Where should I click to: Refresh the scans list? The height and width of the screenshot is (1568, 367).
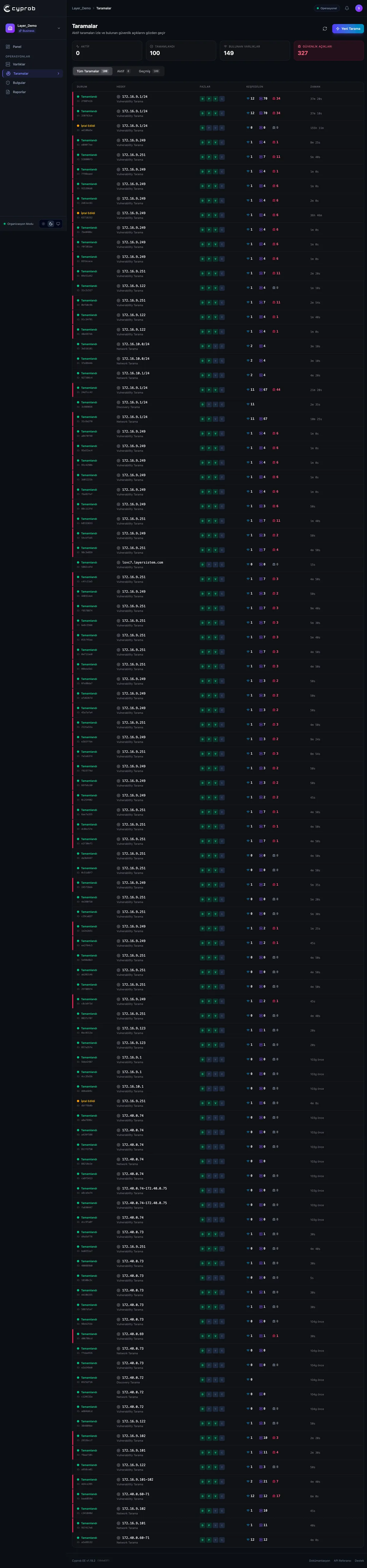pyautogui.click(x=324, y=28)
